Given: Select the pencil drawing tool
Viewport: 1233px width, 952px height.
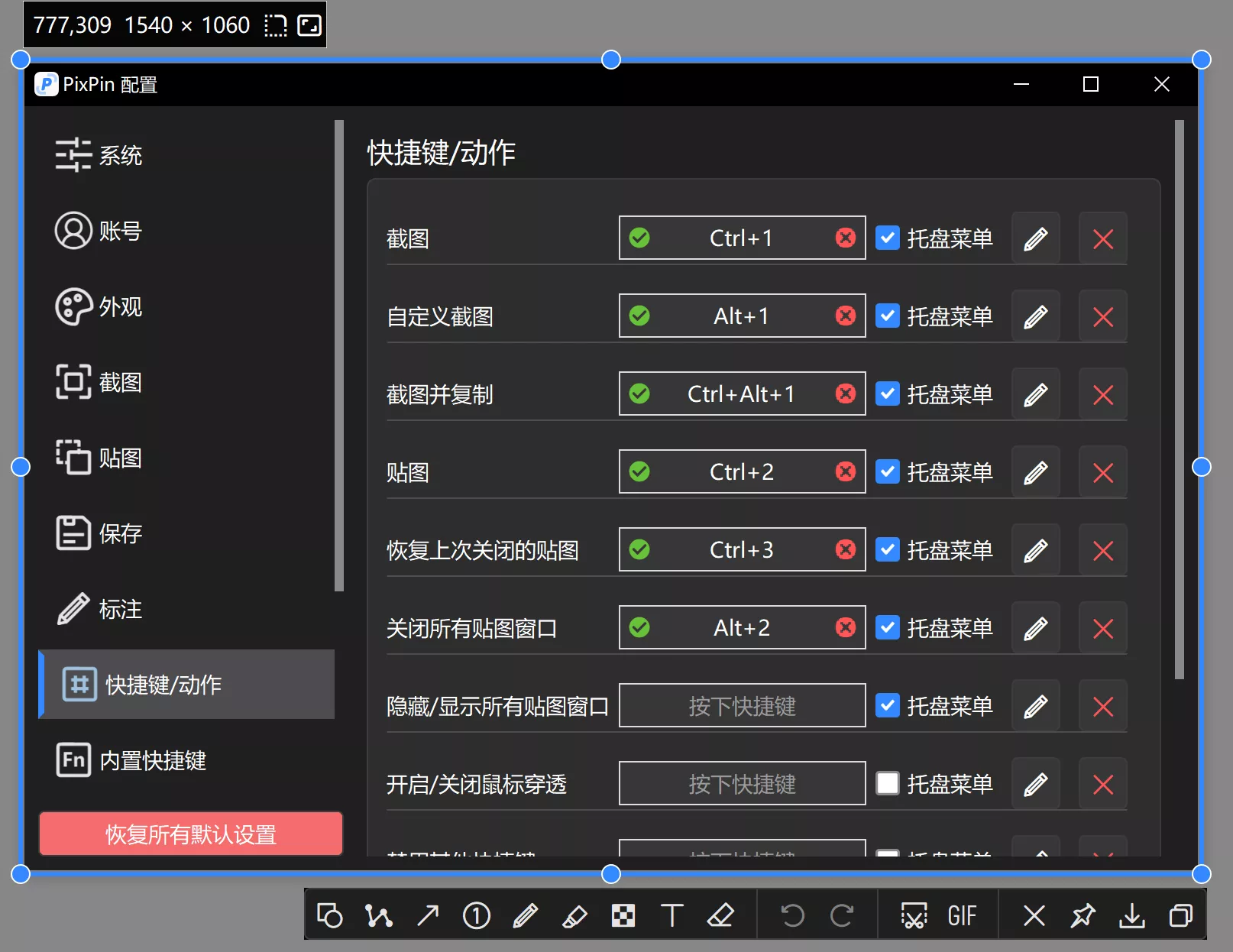Looking at the screenshot, I should click(526, 915).
